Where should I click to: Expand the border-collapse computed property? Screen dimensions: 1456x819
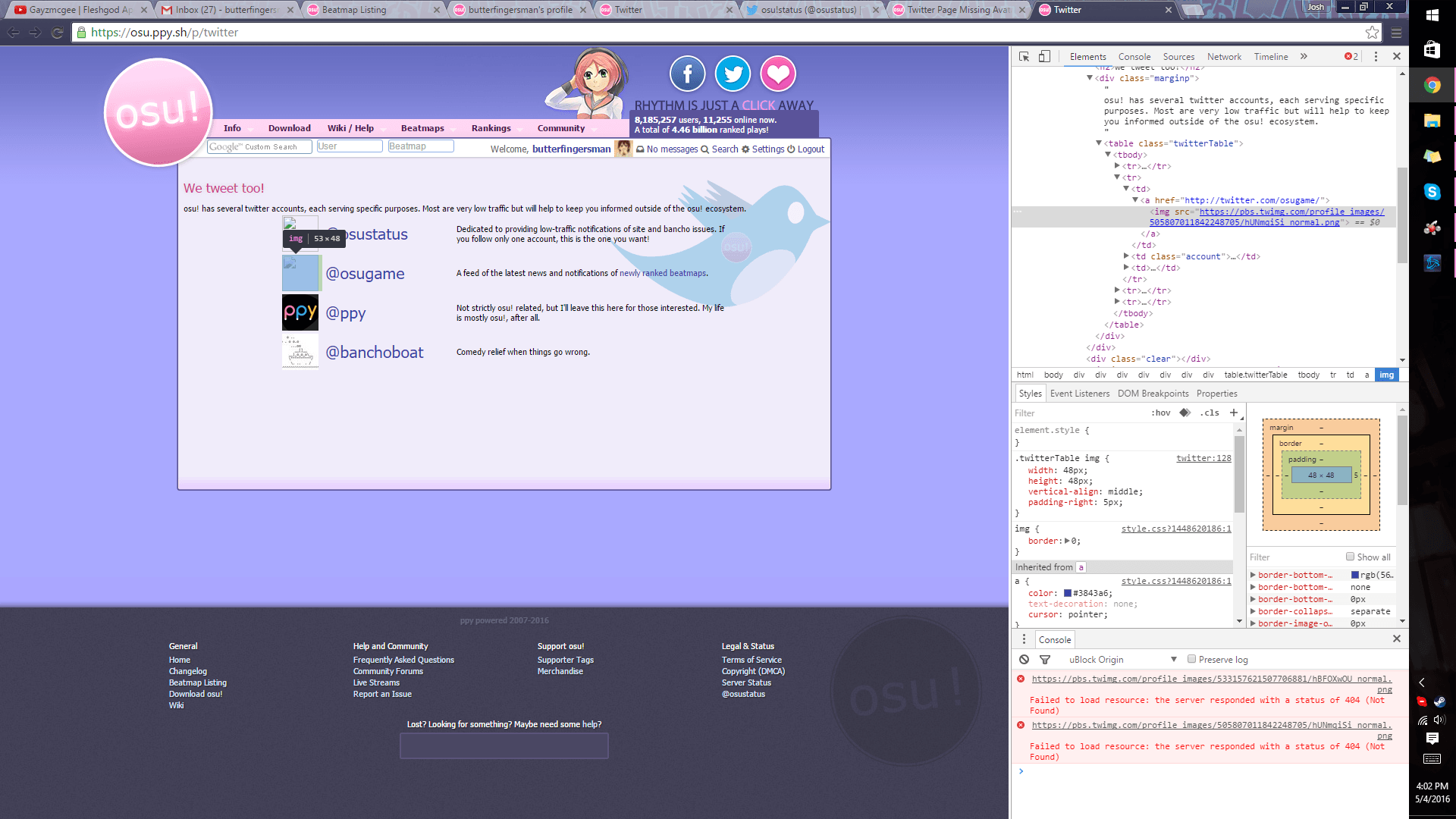pos(1254,611)
